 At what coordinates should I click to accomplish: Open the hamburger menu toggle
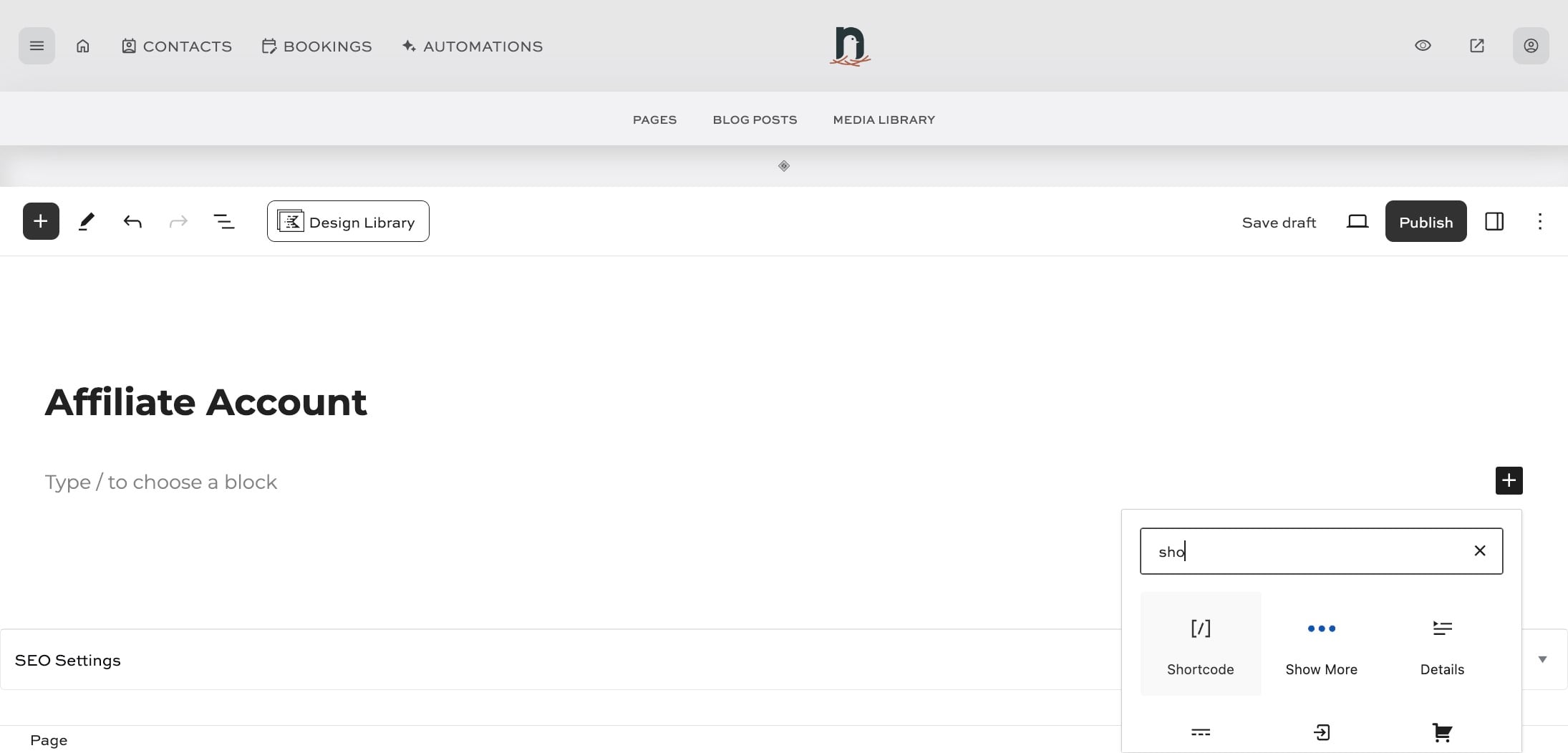coord(37,45)
